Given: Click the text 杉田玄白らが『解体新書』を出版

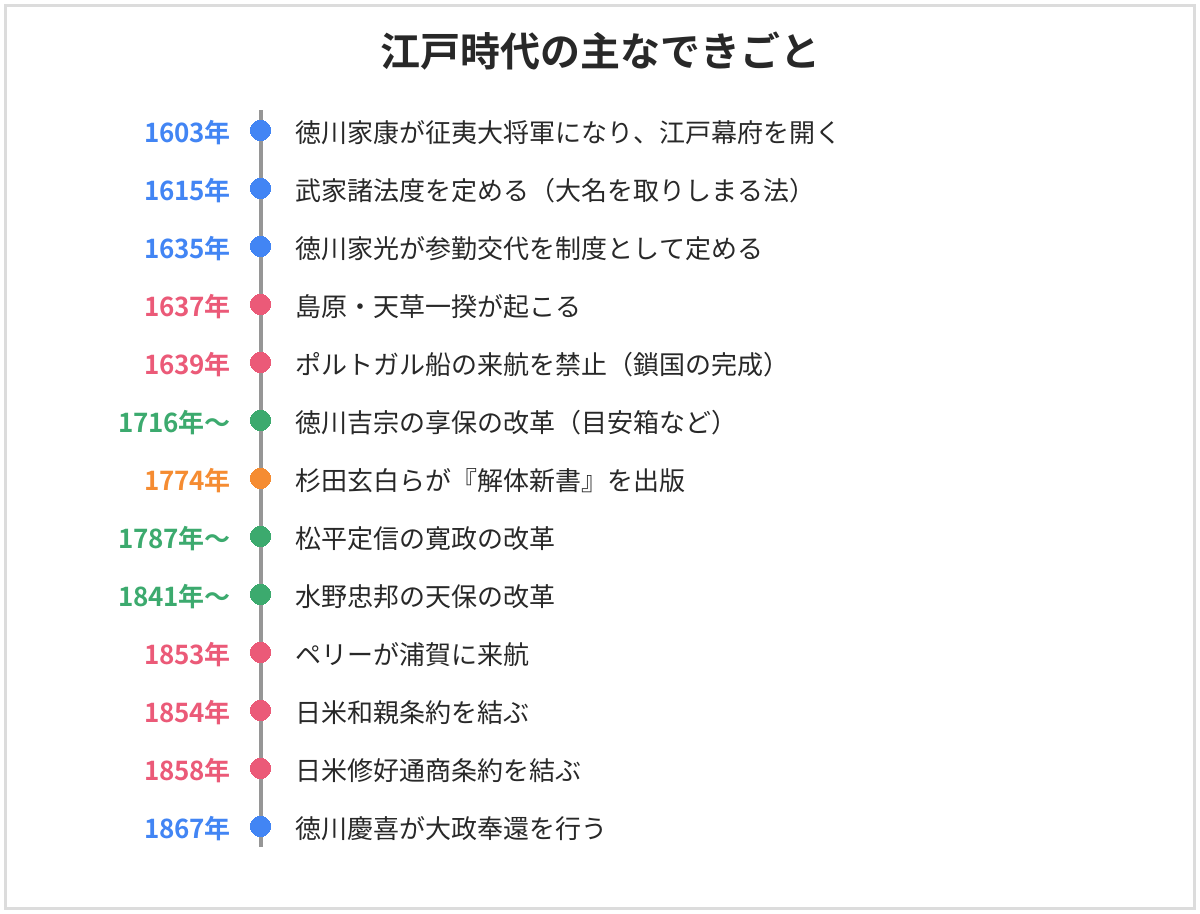Looking at the screenshot, I should tap(490, 480).
